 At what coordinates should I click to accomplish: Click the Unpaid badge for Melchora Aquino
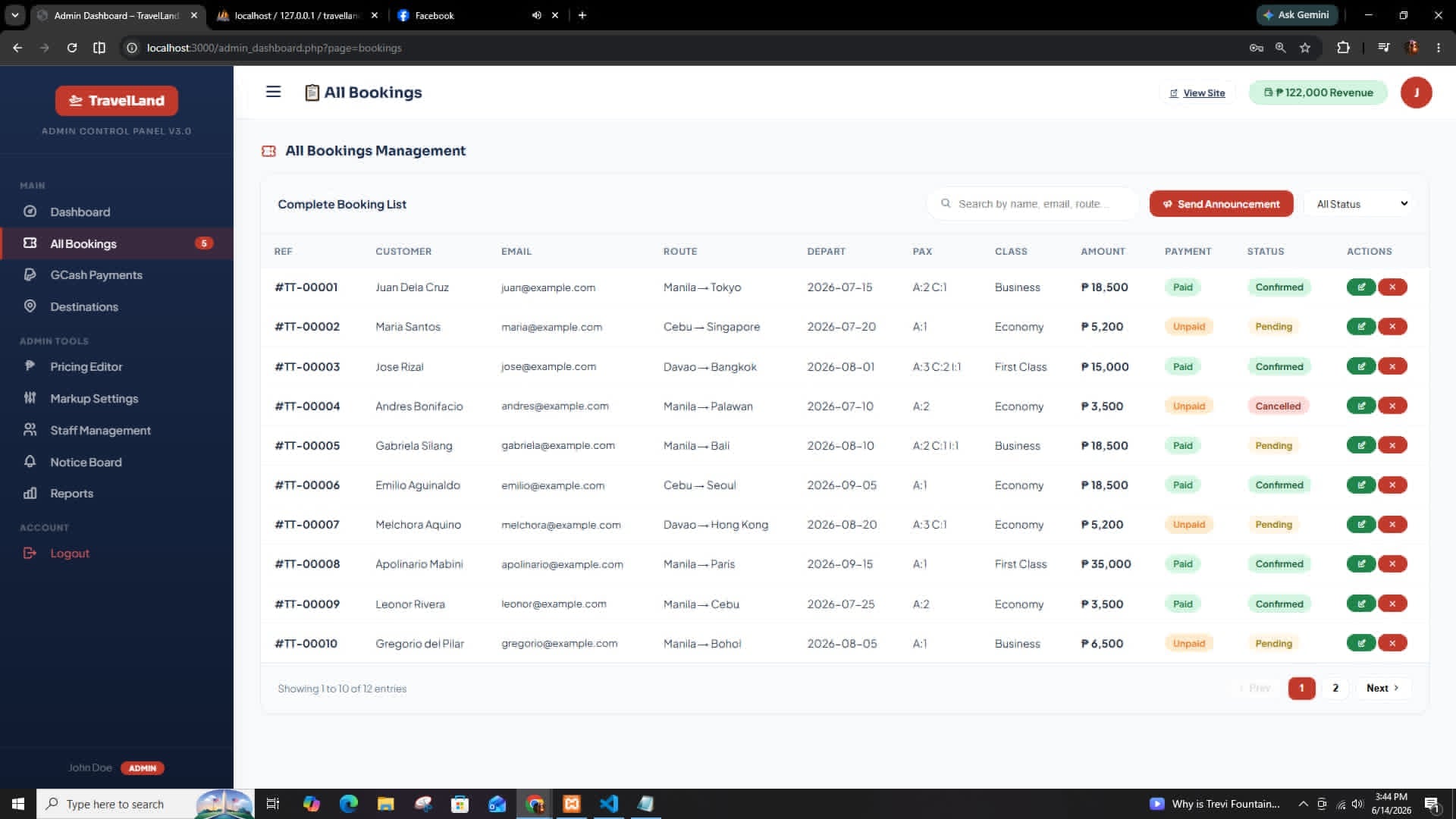coord(1188,525)
